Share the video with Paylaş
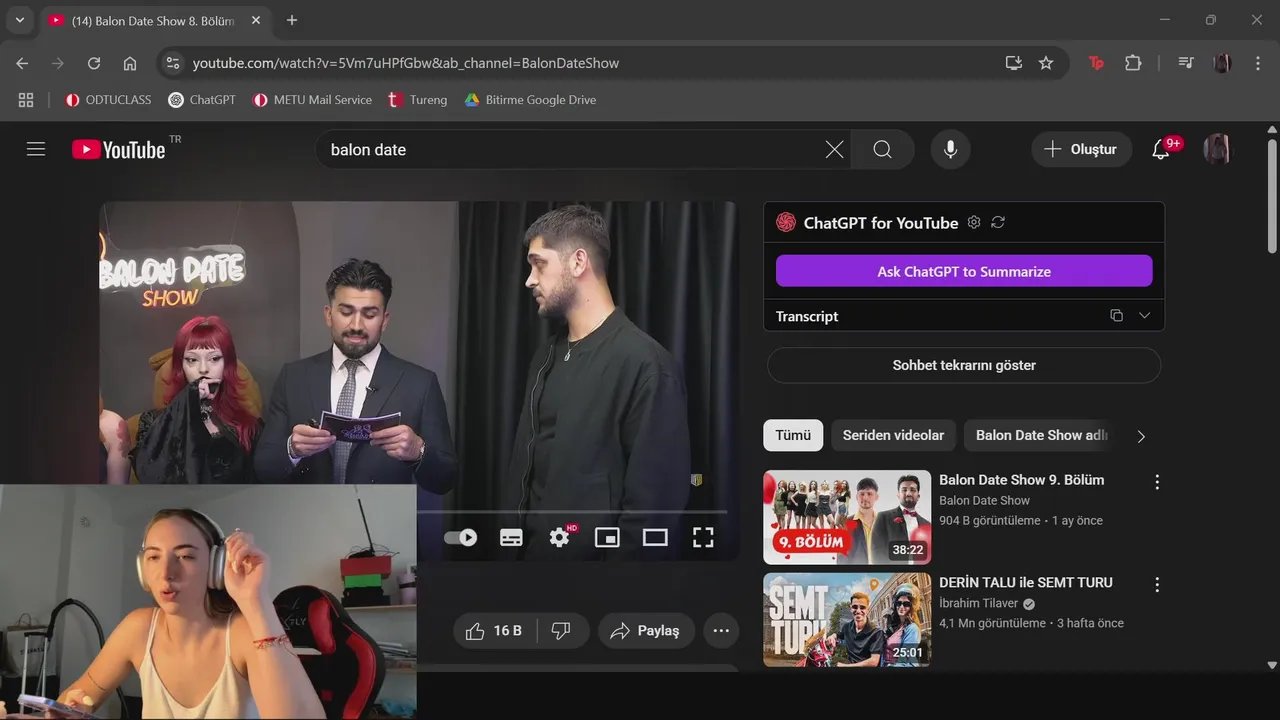Screen dimensions: 1280x720 point(646,631)
